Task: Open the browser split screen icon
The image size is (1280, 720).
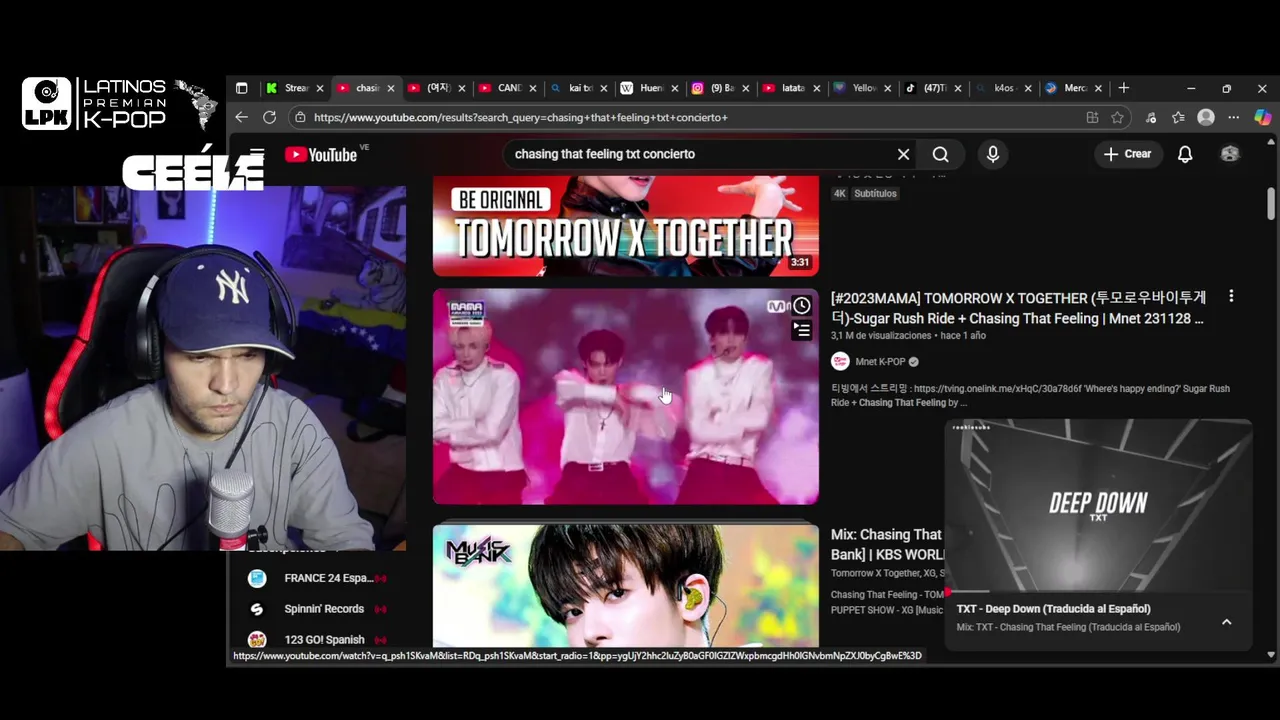Action: point(1092,117)
